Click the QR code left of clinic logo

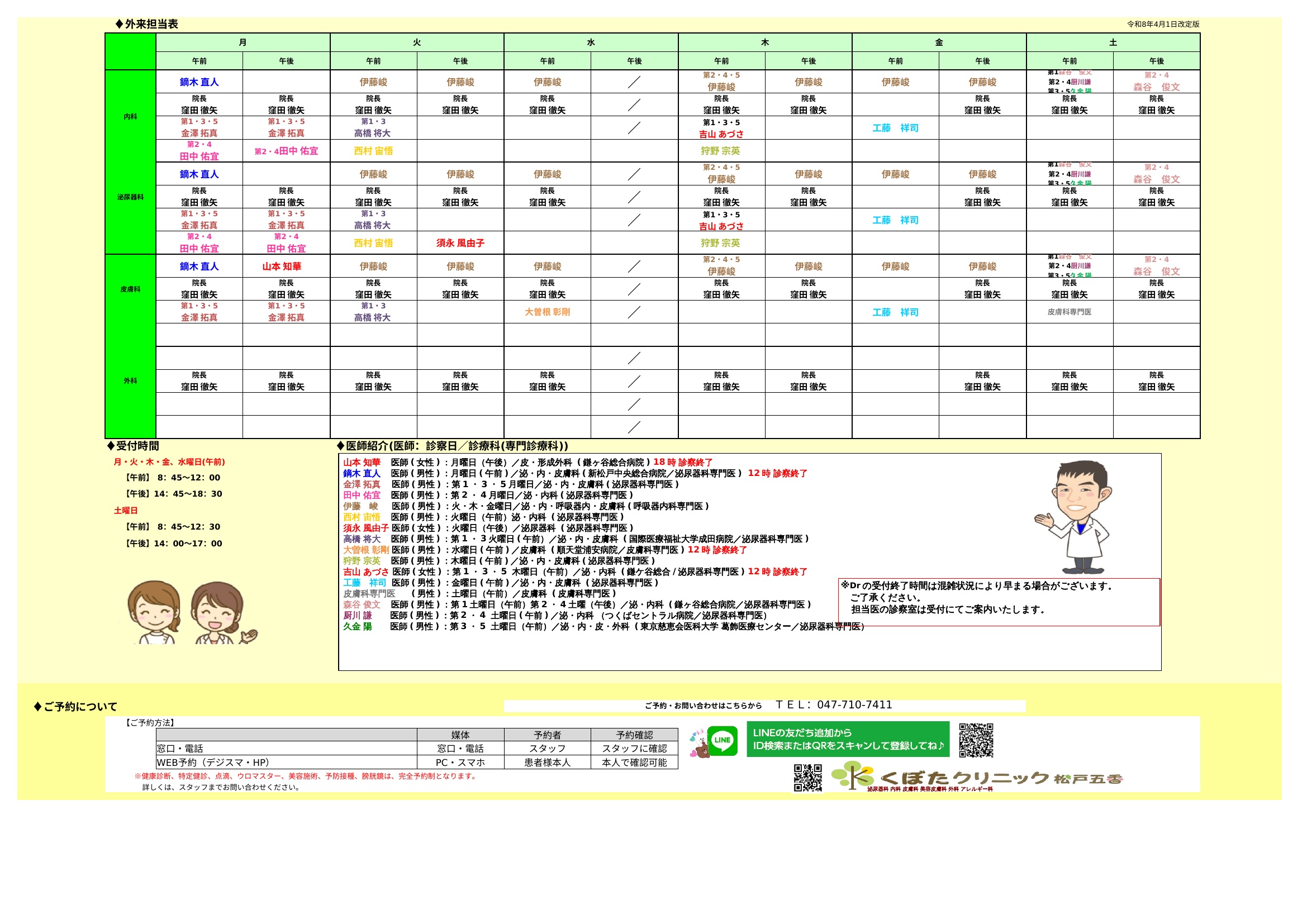808,778
